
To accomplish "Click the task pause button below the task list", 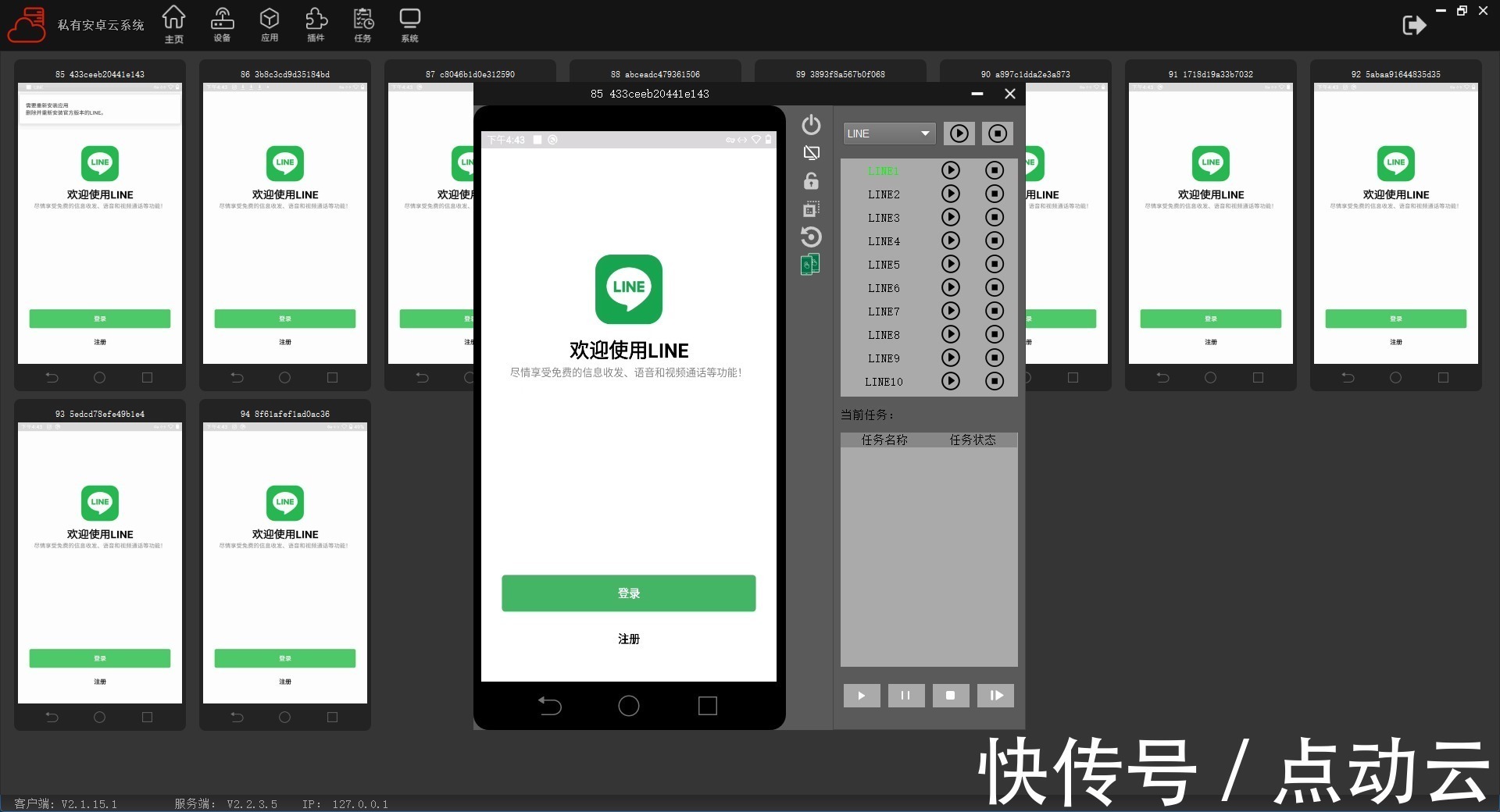I will 906,696.
